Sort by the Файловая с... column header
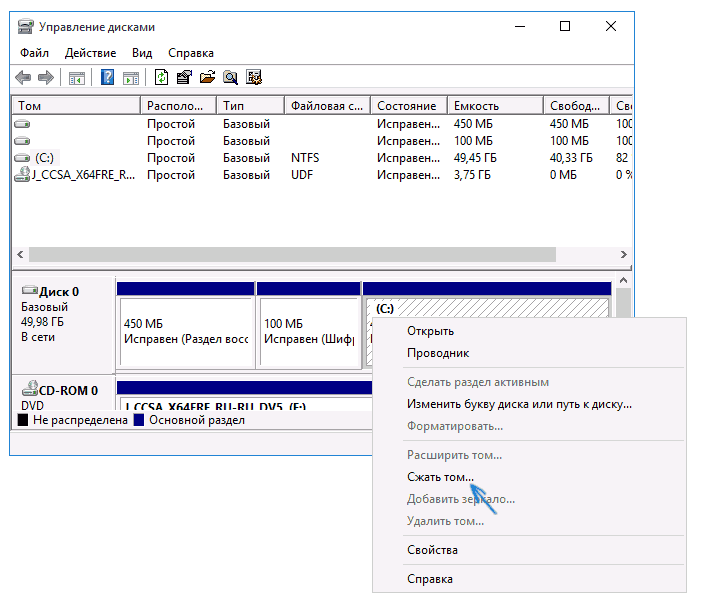This screenshot has width=703, height=602. pos(327,106)
